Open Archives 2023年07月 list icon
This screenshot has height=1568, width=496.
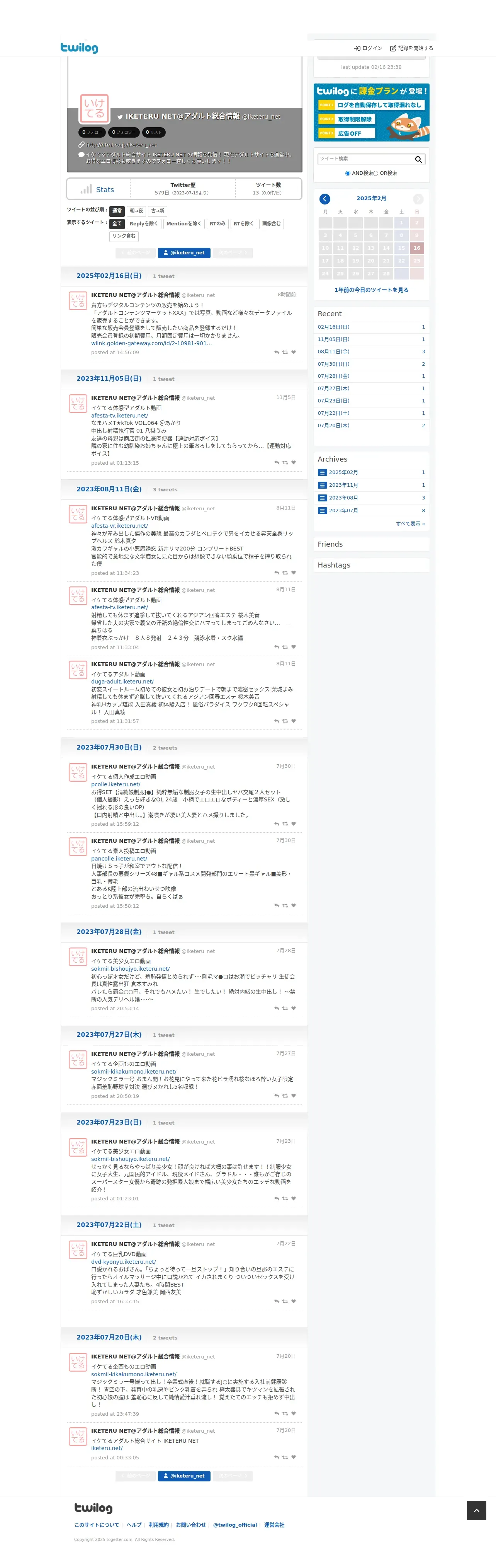click(x=323, y=511)
